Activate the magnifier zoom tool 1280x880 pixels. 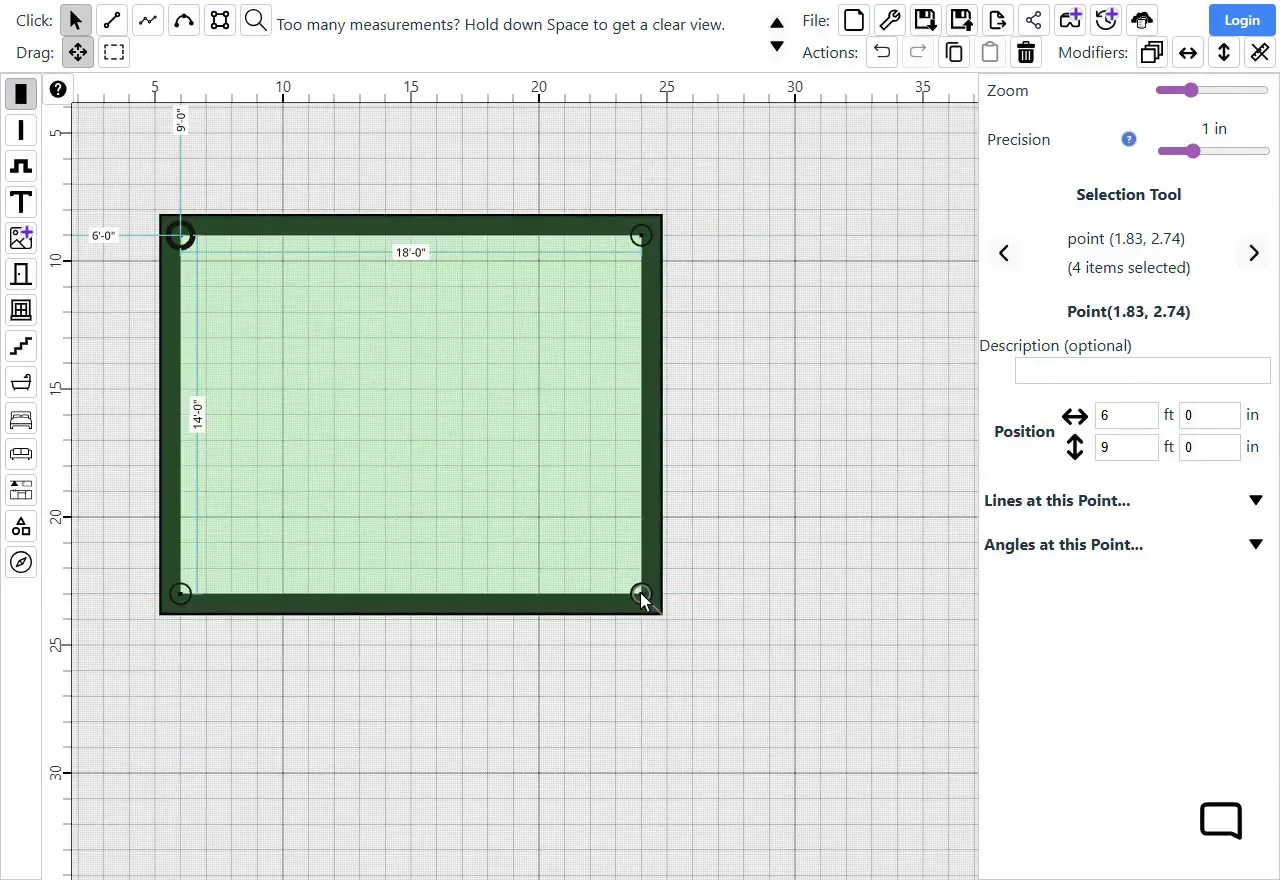click(x=256, y=20)
